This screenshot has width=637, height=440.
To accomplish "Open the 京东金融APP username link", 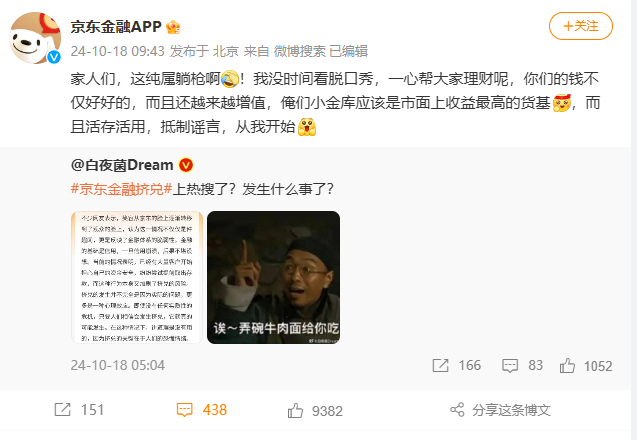I will click(116, 27).
